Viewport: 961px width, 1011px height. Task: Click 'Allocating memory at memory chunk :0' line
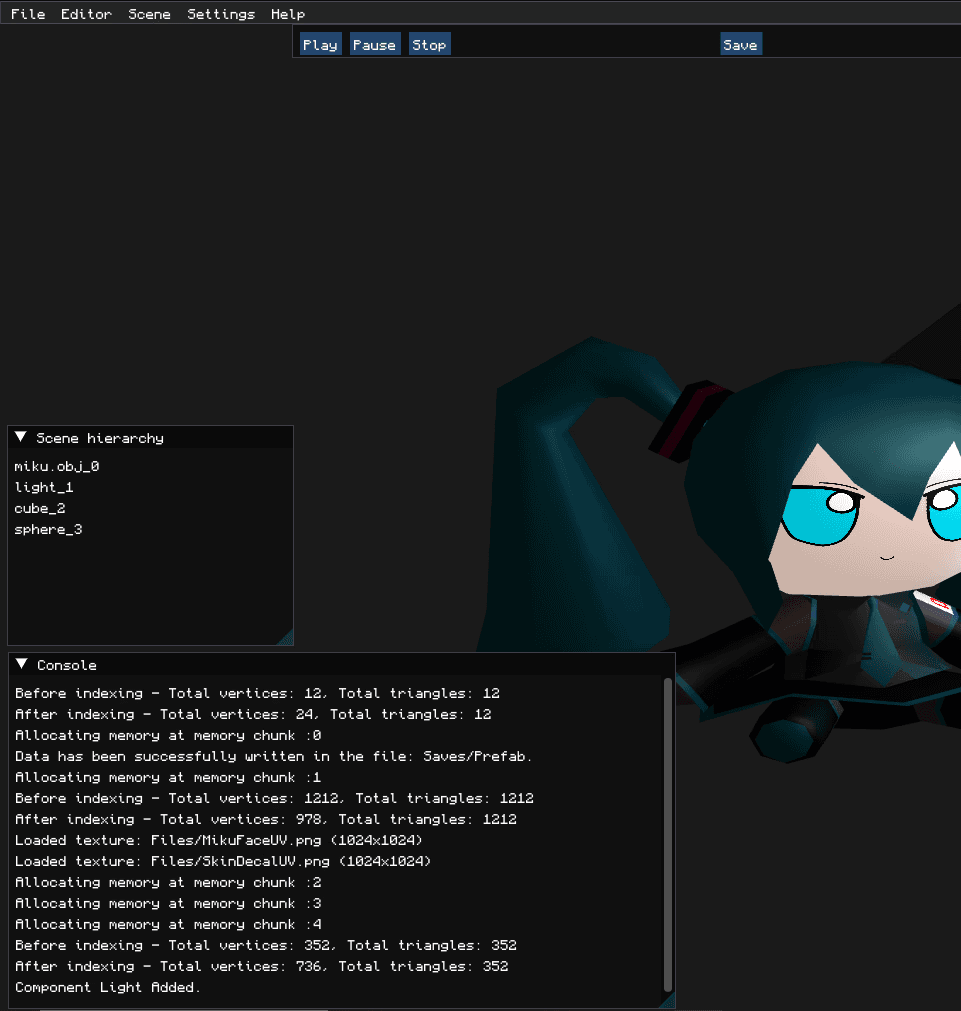(168, 735)
